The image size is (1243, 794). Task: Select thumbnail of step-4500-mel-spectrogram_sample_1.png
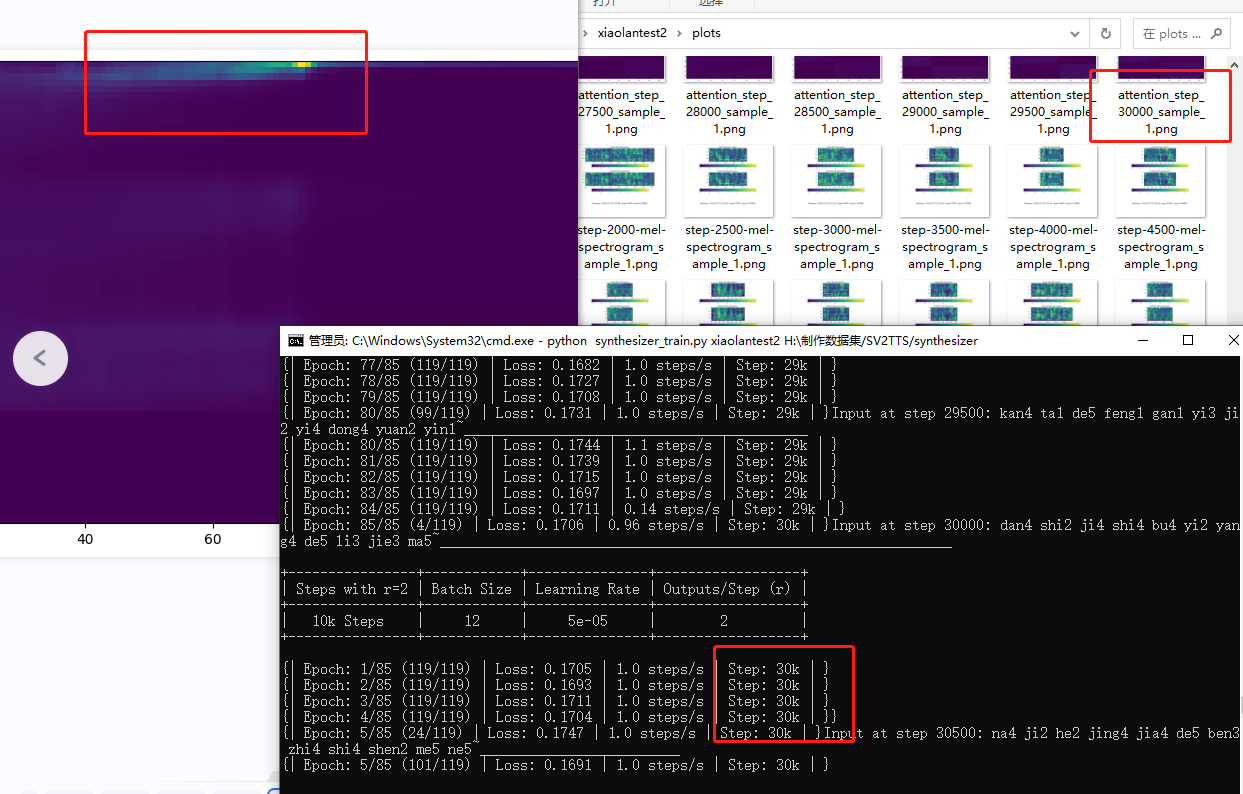[1160, 181]
